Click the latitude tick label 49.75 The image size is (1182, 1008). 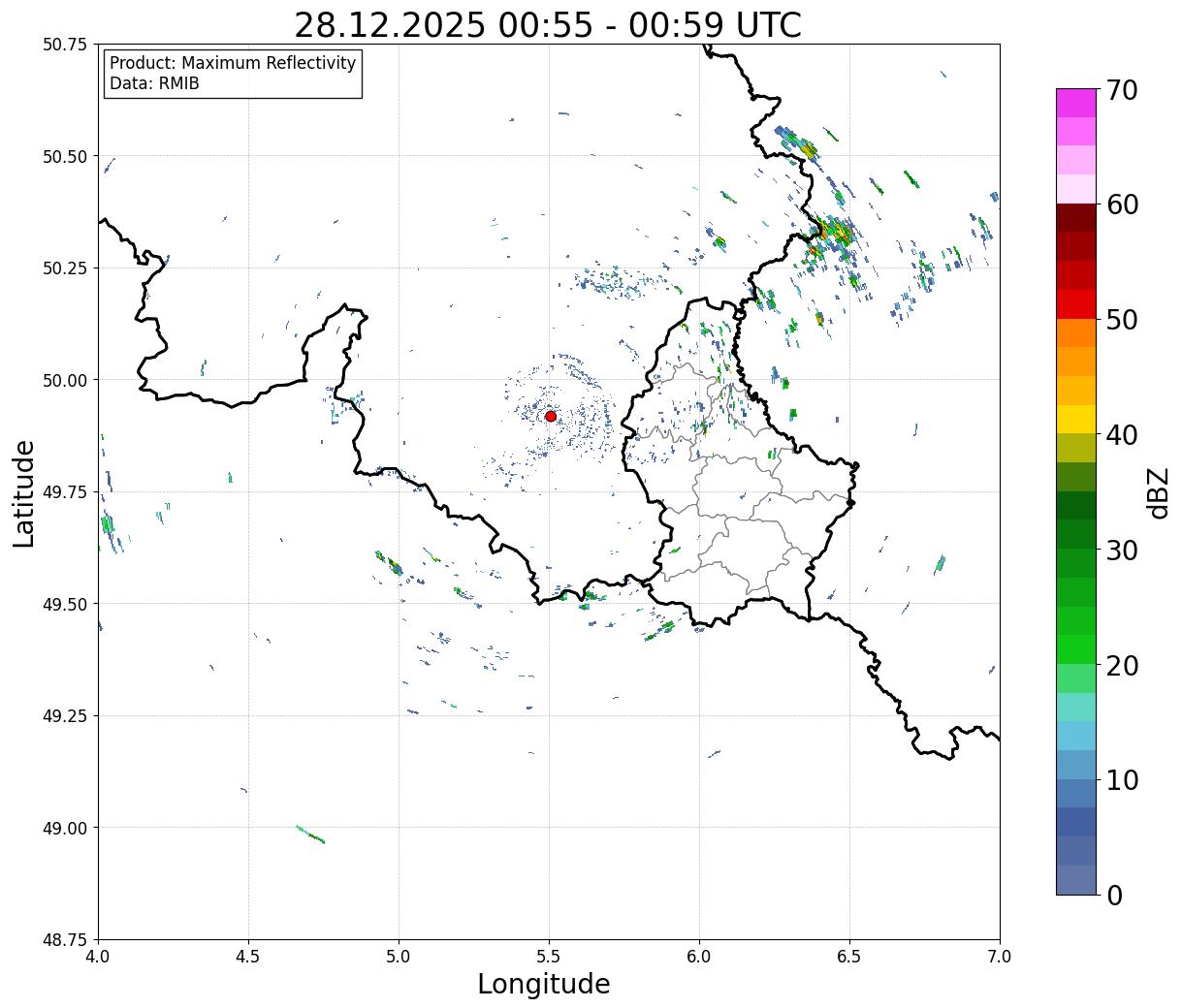tap(65, 492)
